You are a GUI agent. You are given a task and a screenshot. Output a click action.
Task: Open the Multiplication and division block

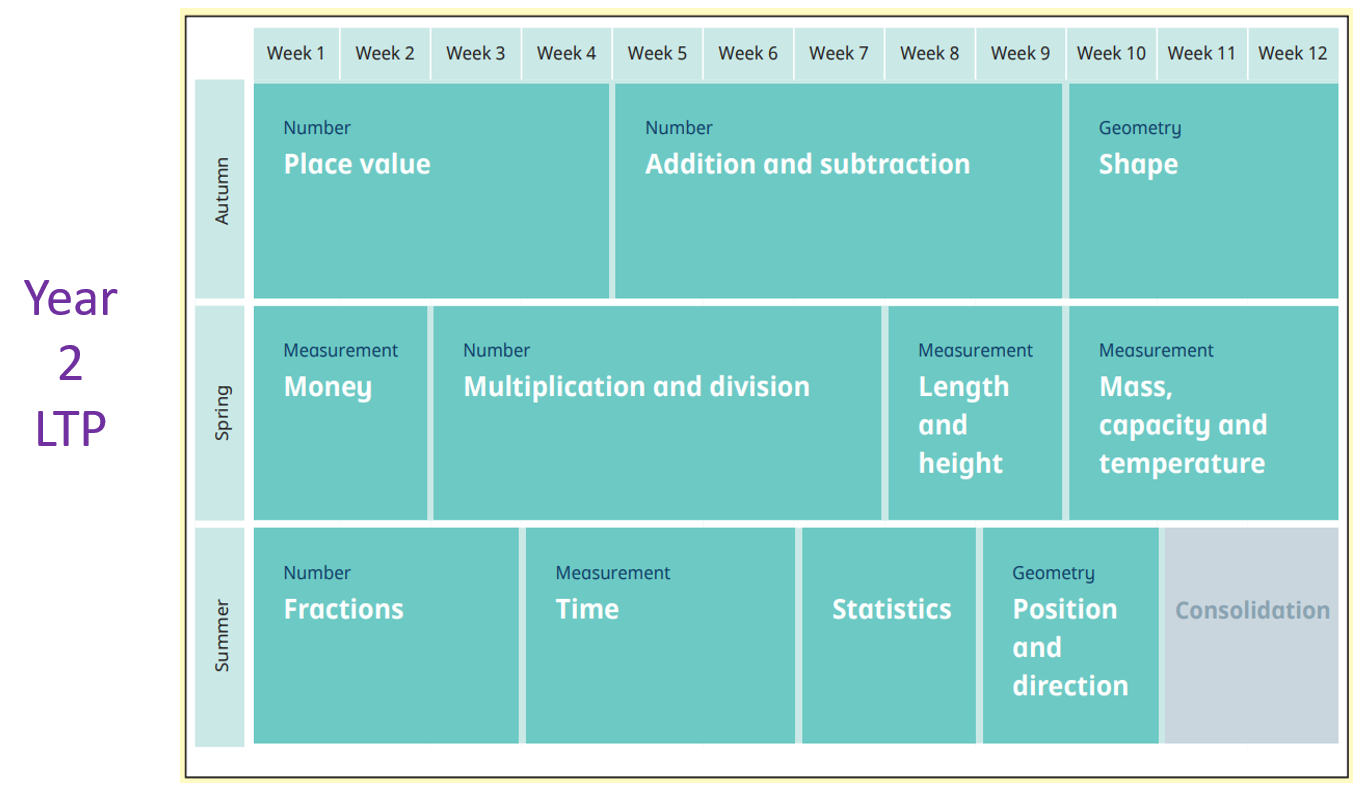[657, 413]
